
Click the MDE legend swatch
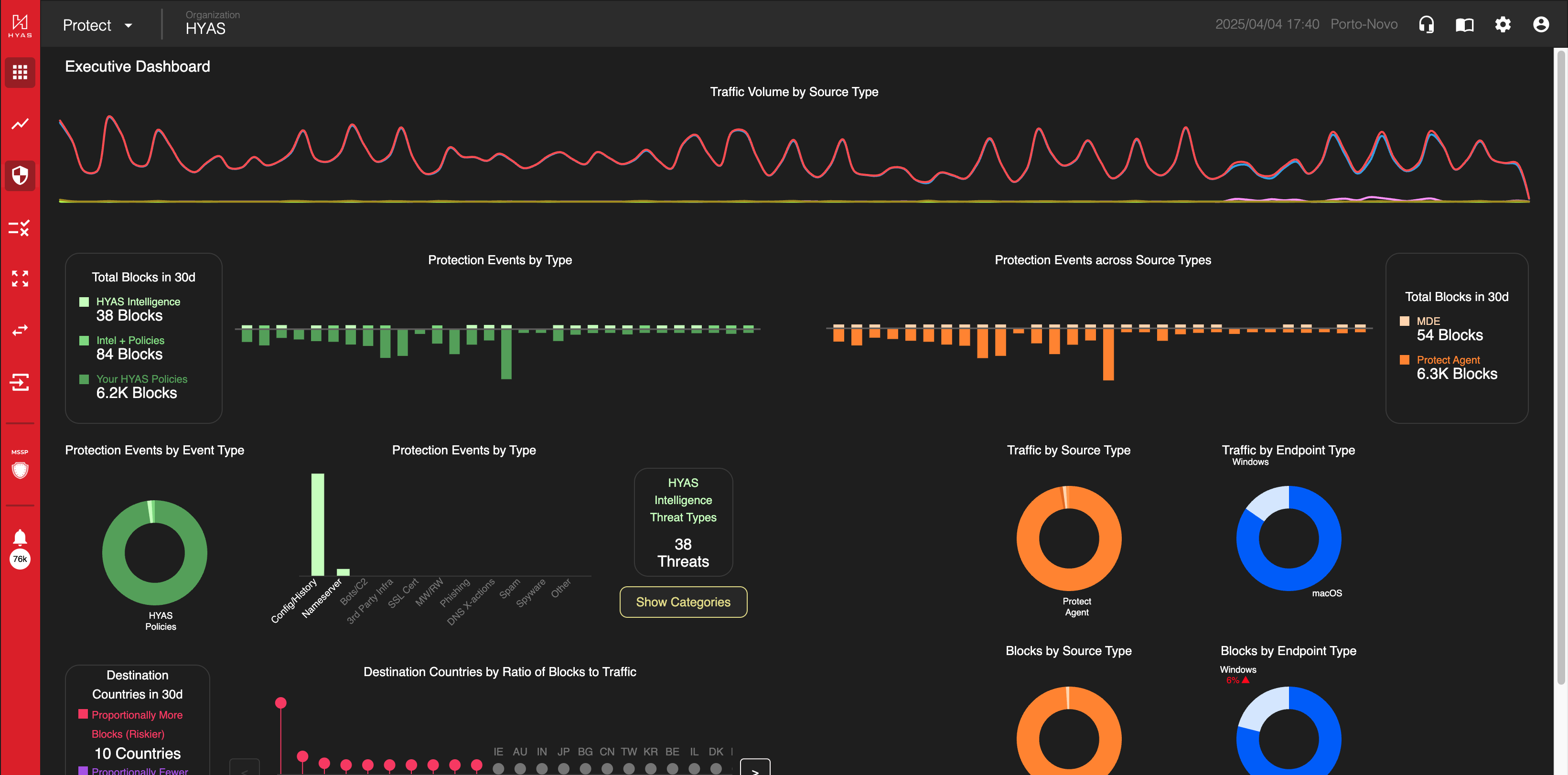point(1404,321)
